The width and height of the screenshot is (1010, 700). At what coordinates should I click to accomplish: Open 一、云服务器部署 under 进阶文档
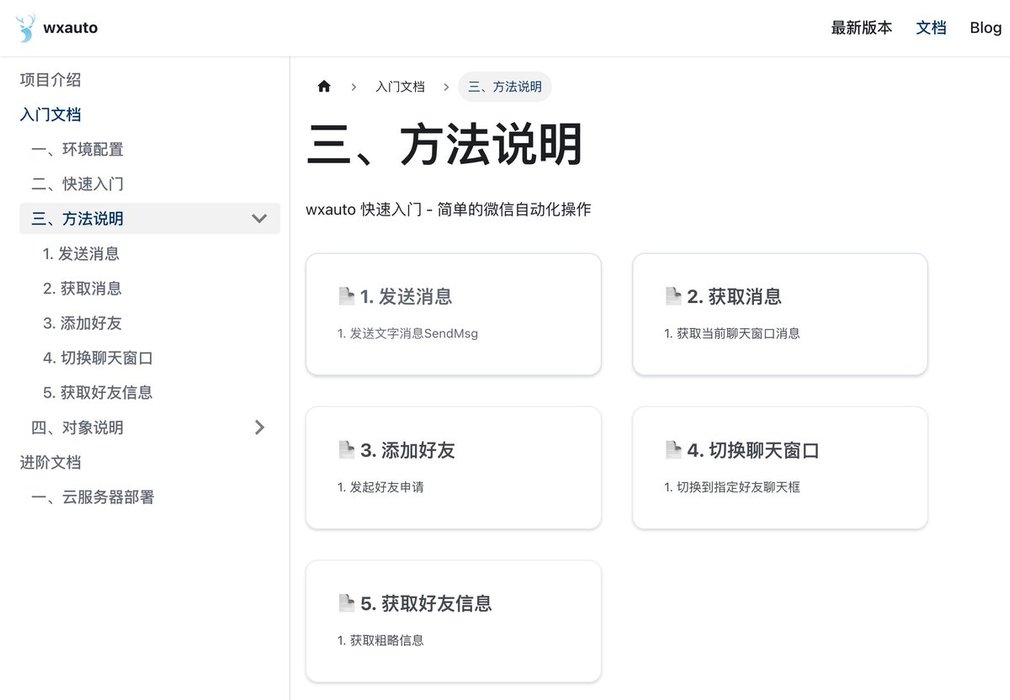pos(93,497)
